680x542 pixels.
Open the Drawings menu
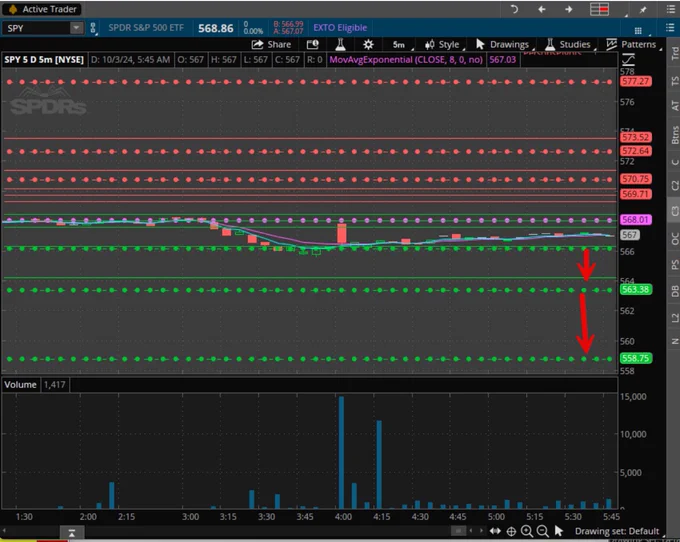tap(503, 44)
